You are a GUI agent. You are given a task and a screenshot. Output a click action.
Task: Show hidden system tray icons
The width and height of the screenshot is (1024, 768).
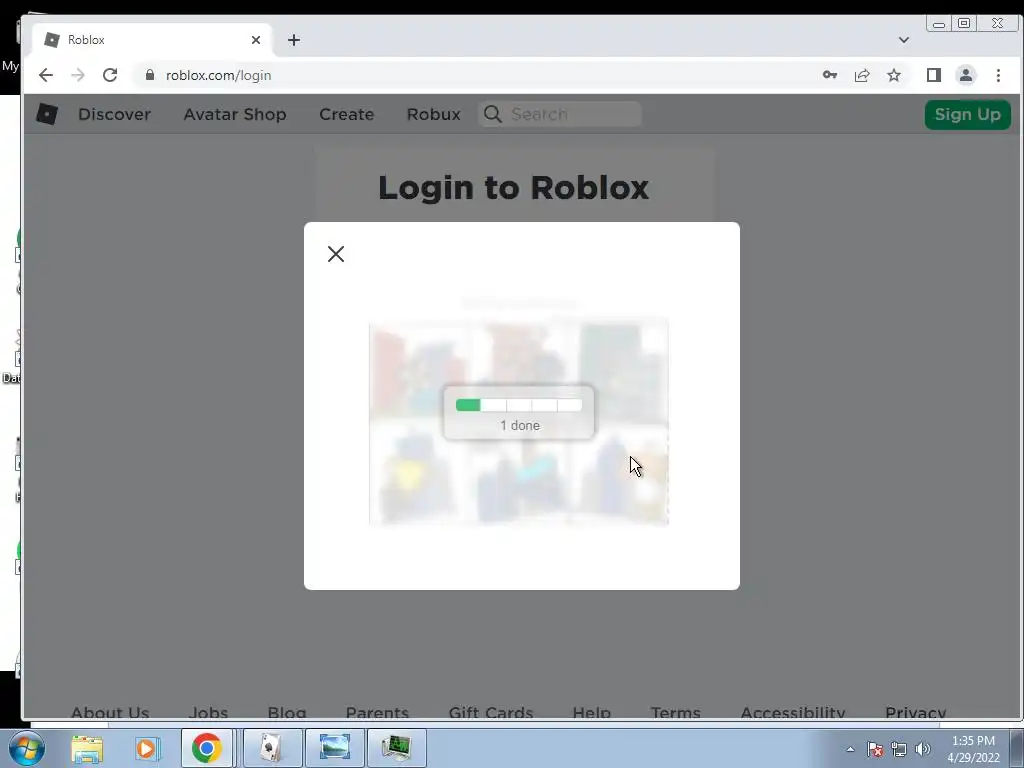(x=850, y=749)
